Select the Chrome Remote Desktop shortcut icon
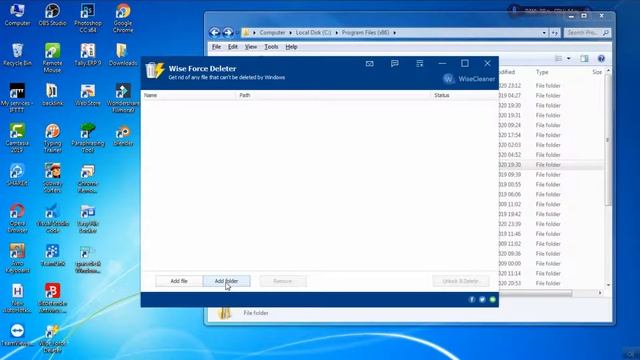The width and height of the screenshot is (640, 360). pyautogui.click(x=88, y=178)
